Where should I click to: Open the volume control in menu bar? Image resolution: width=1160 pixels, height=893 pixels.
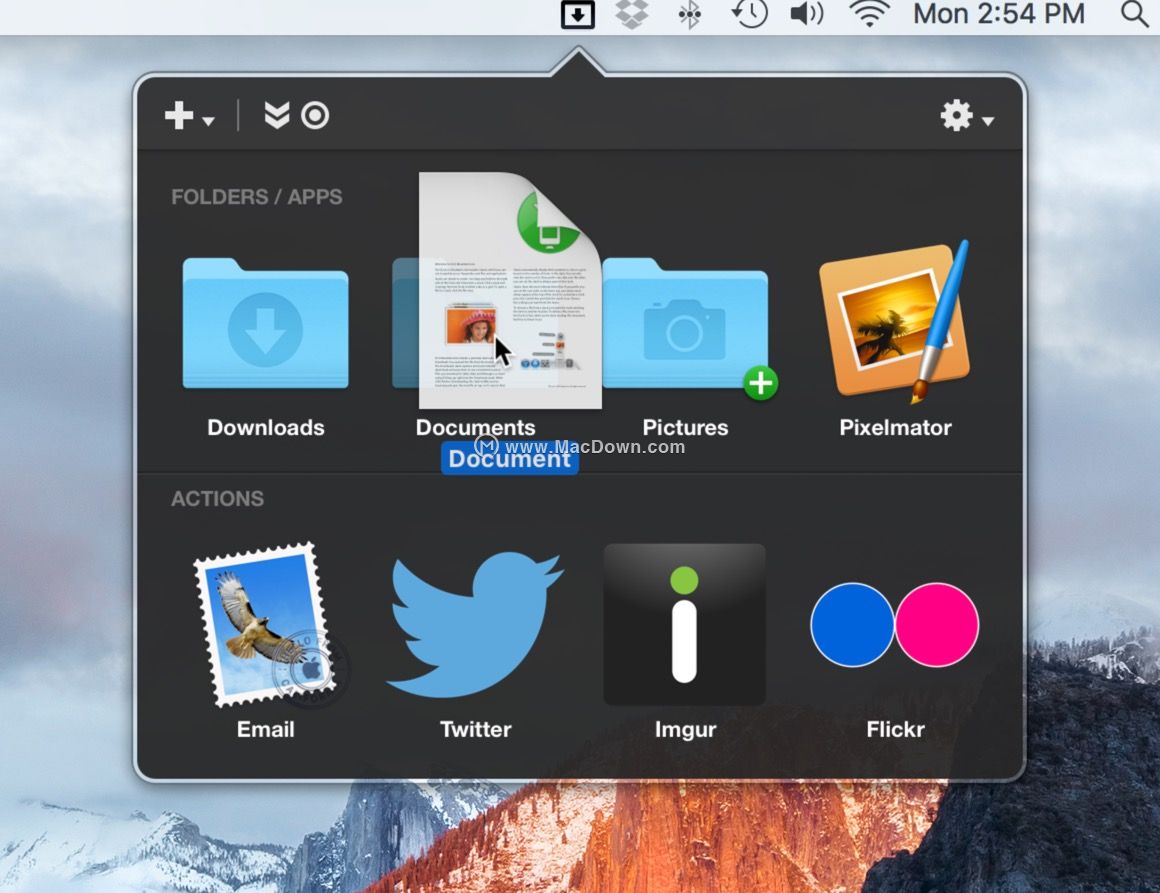point(806,14)
